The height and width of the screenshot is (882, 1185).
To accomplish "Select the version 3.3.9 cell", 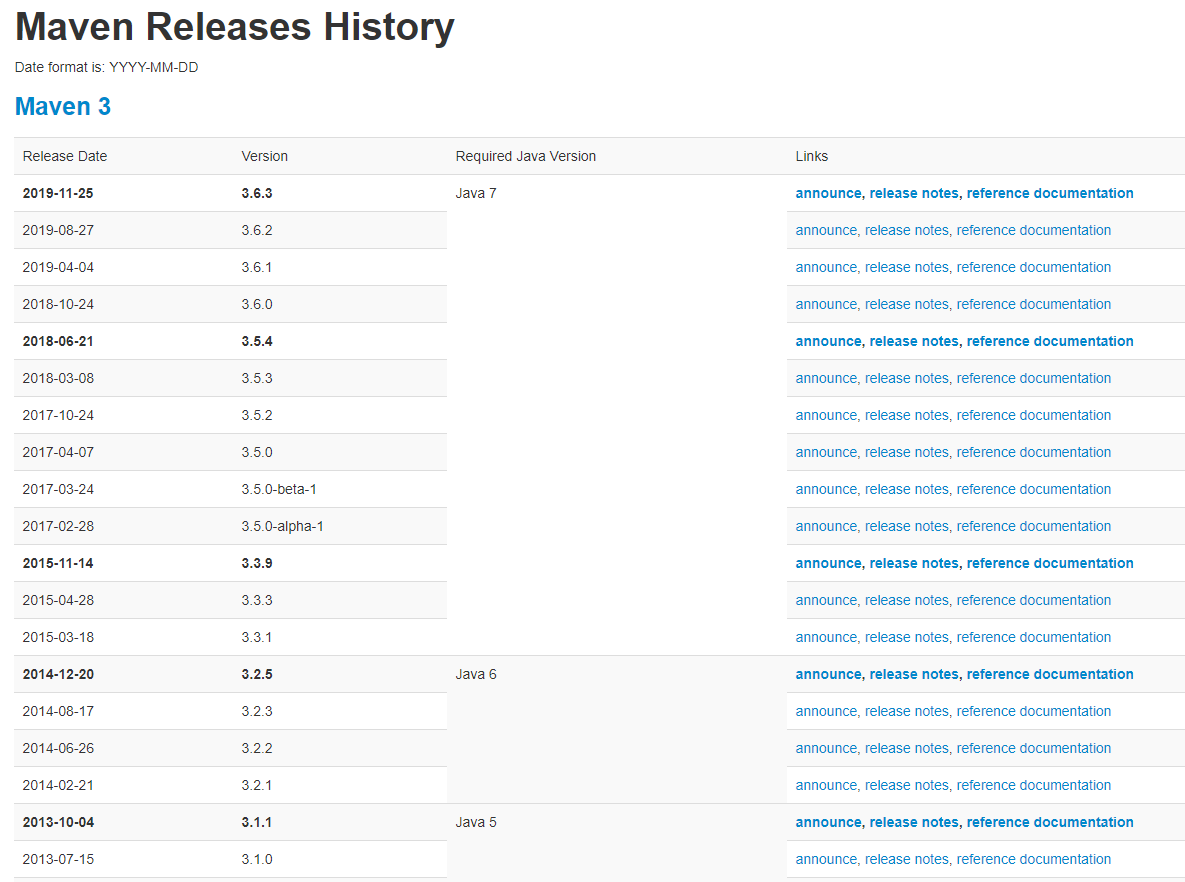I will [x=340, y=564].
